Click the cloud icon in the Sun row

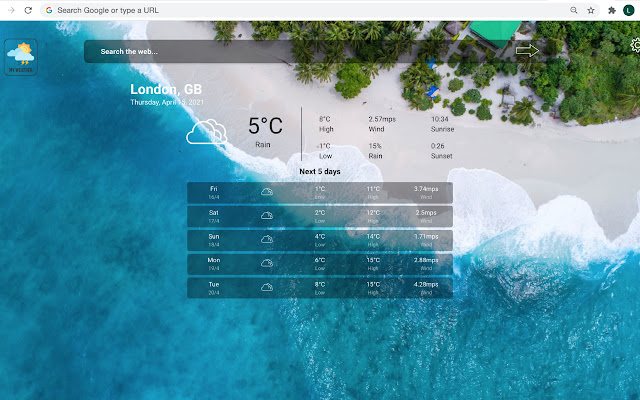pyautogui.click(x=267, y=239)
